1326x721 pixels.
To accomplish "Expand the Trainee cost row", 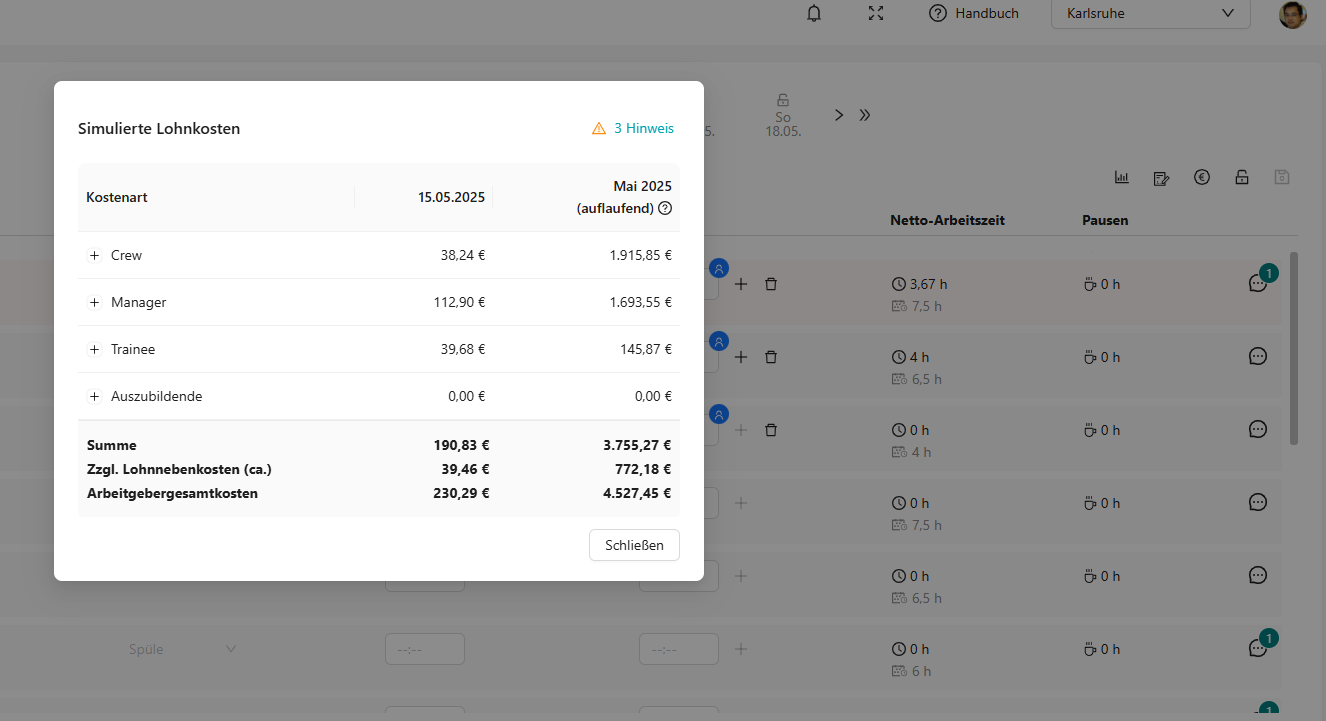I will click(x=95, y=350).
